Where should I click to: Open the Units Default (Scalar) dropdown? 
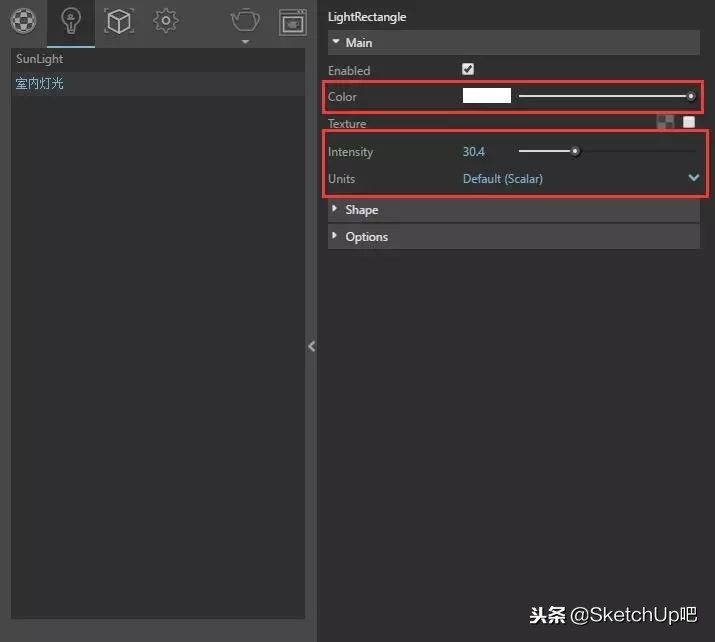click(580, 179)
